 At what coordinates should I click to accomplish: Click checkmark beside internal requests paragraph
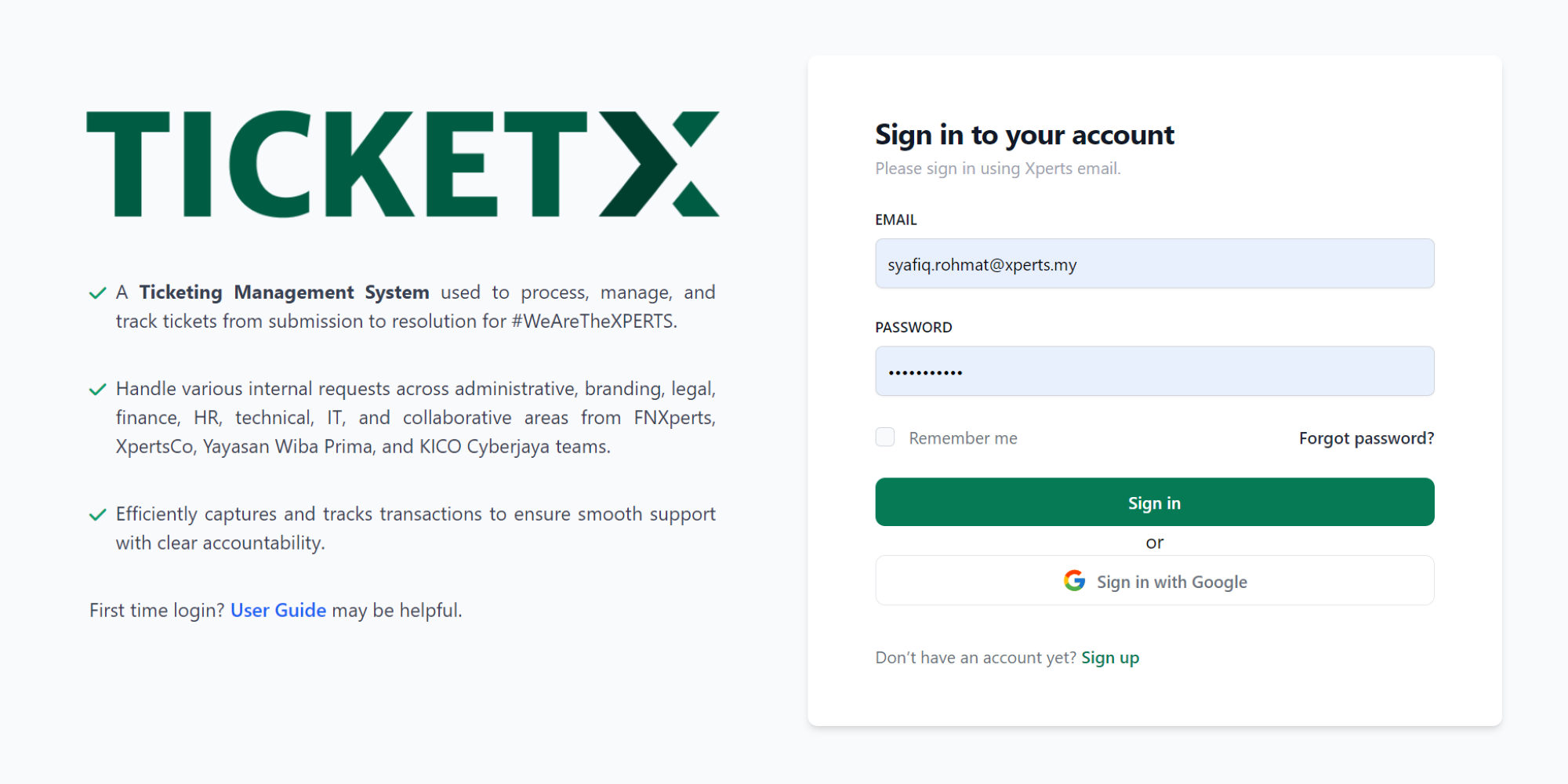98,390
